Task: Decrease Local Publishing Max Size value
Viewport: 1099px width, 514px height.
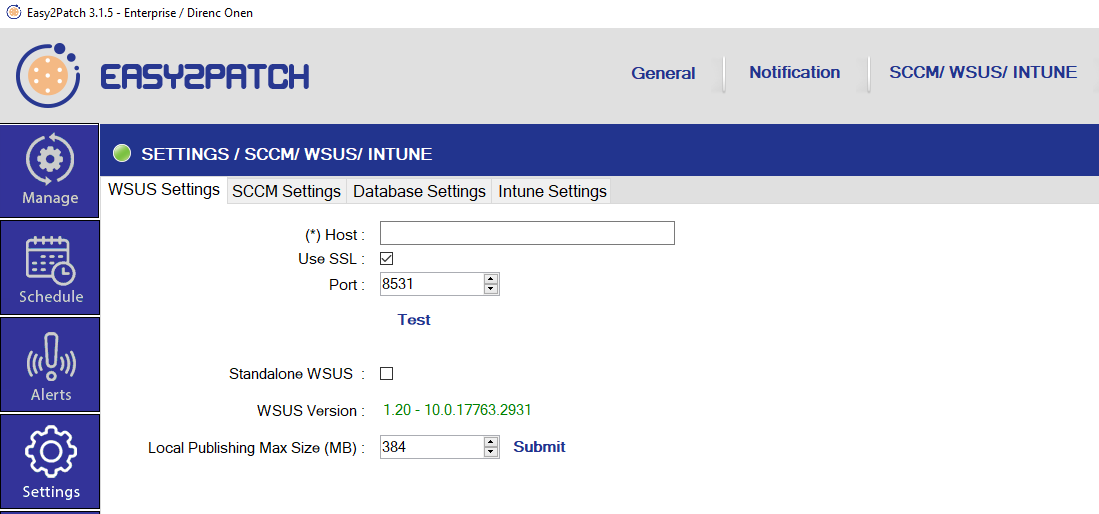Action: click(x=490, y=452)
